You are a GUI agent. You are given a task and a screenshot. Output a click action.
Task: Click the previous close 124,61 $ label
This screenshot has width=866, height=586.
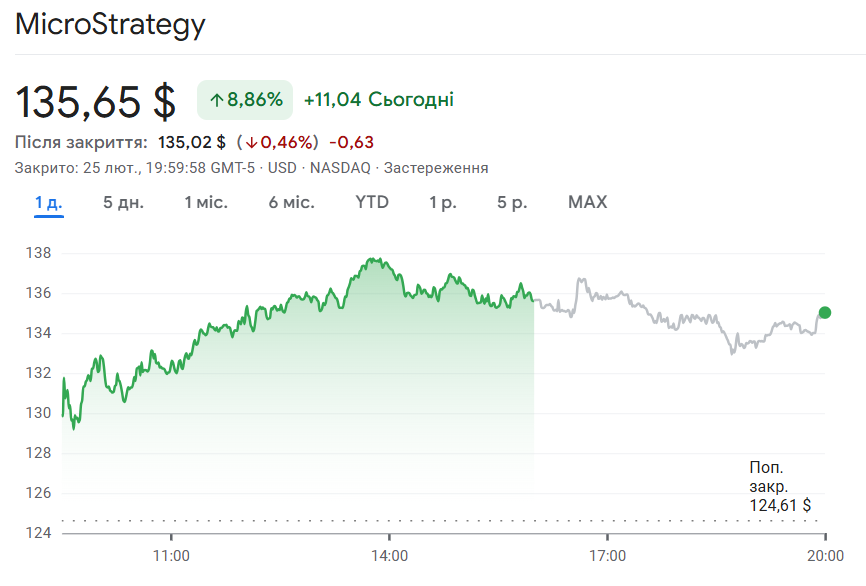click(x=780, y=487)
